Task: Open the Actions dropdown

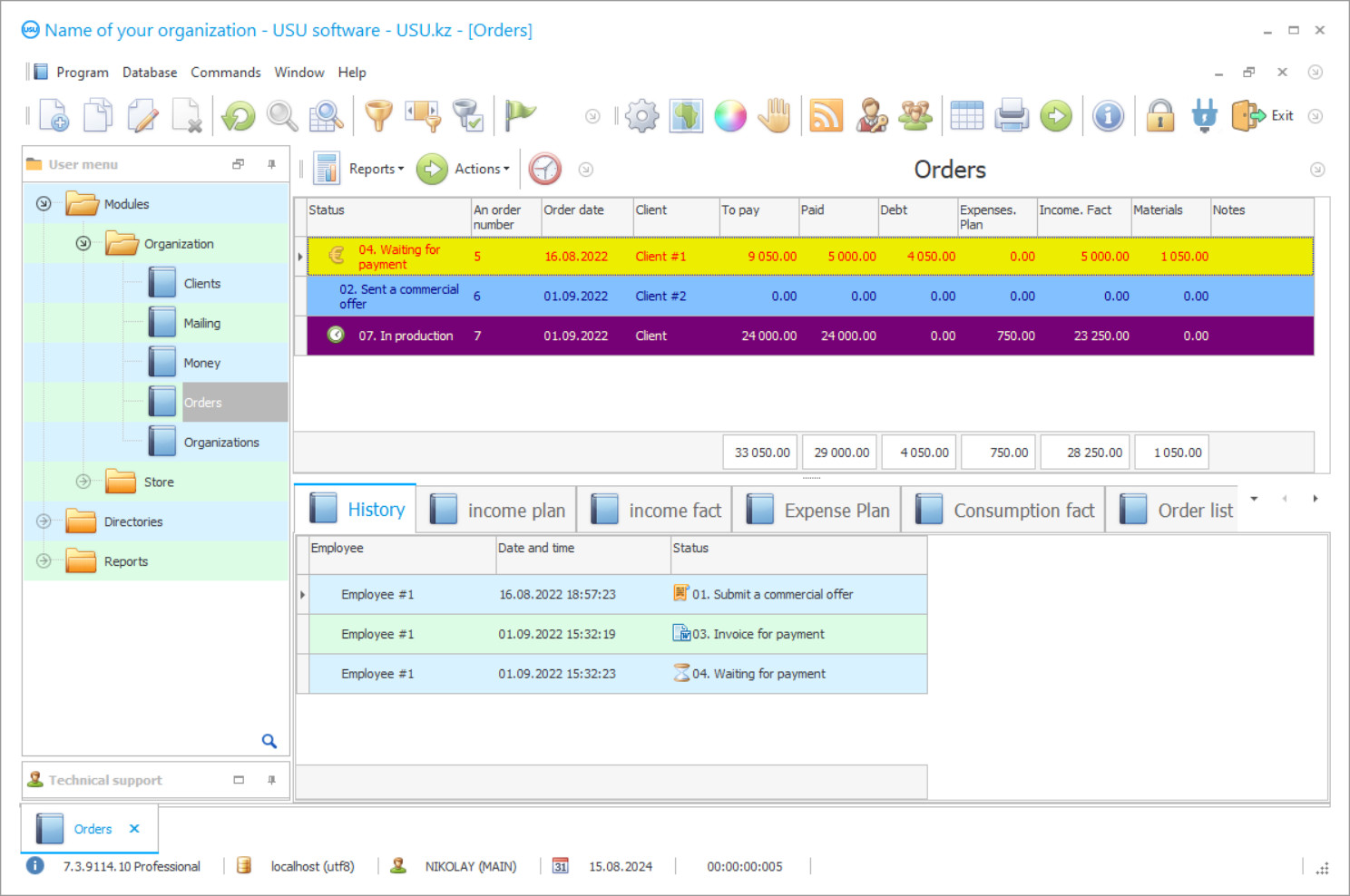Action: pos(481,169)
